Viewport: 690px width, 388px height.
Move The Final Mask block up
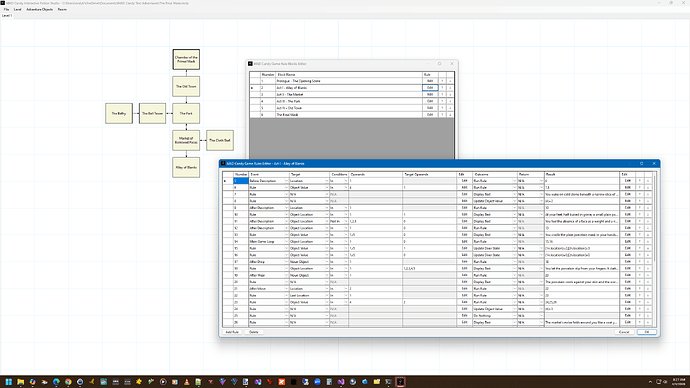pos(442,114)
